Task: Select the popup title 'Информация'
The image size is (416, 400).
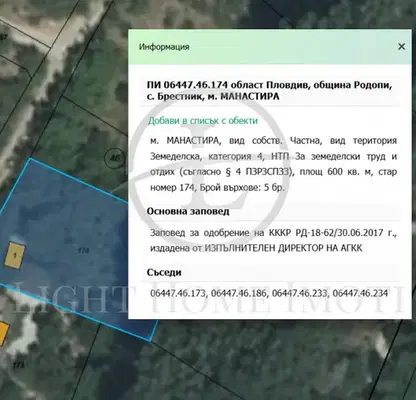Action: pyautogui.click(x=164, y=47)
